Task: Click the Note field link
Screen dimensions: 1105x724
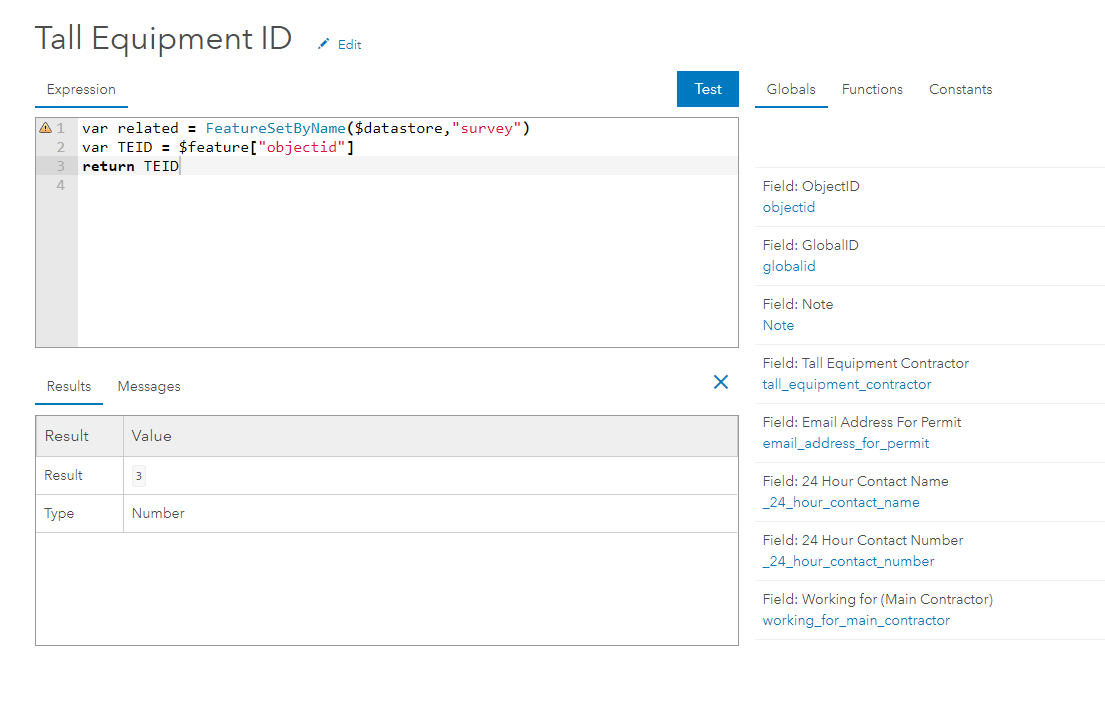Action: pos(778,326)
